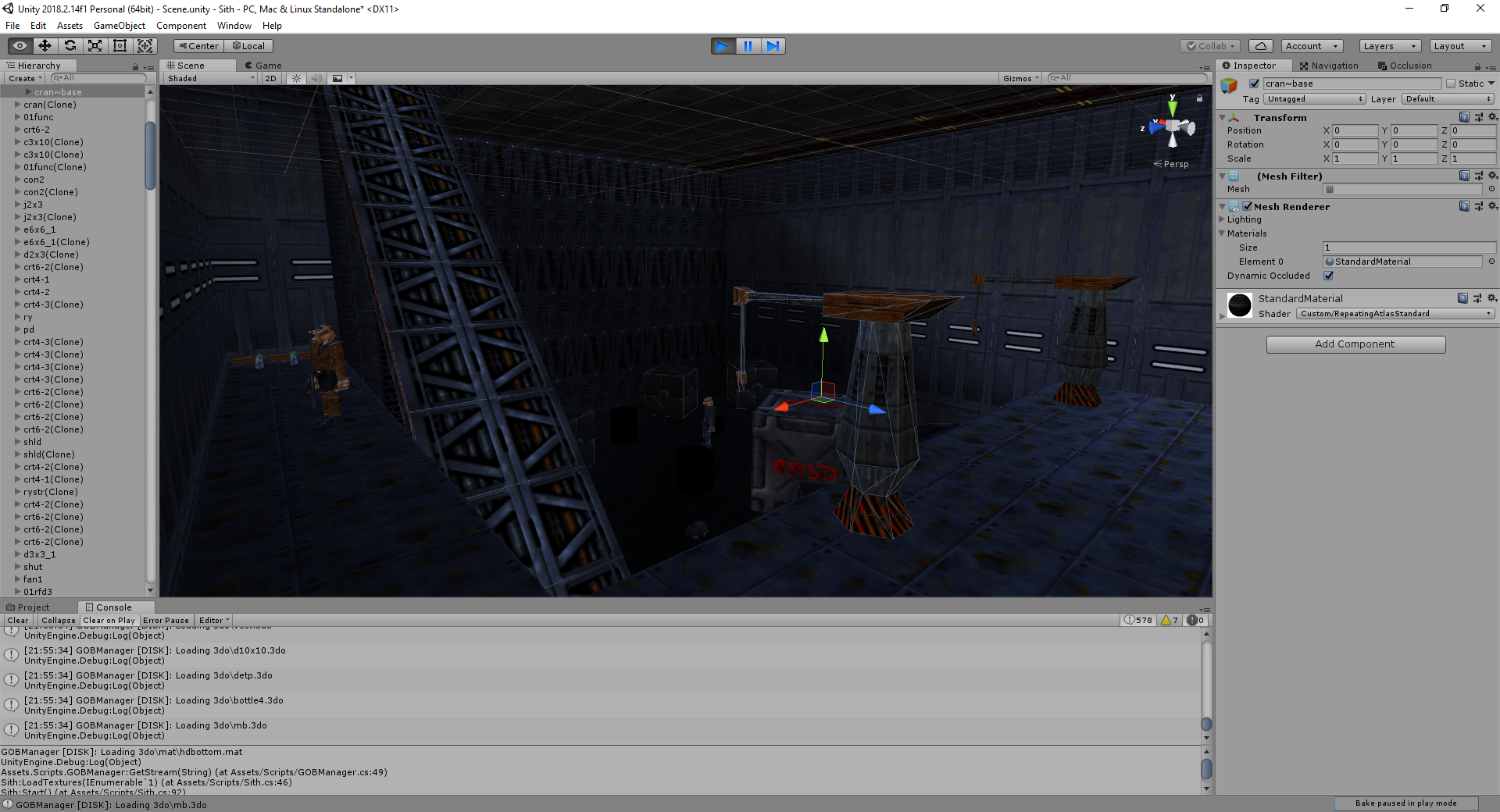Open the Gizmos dropdown
Screen dimensions: 1500x812
1020,78
